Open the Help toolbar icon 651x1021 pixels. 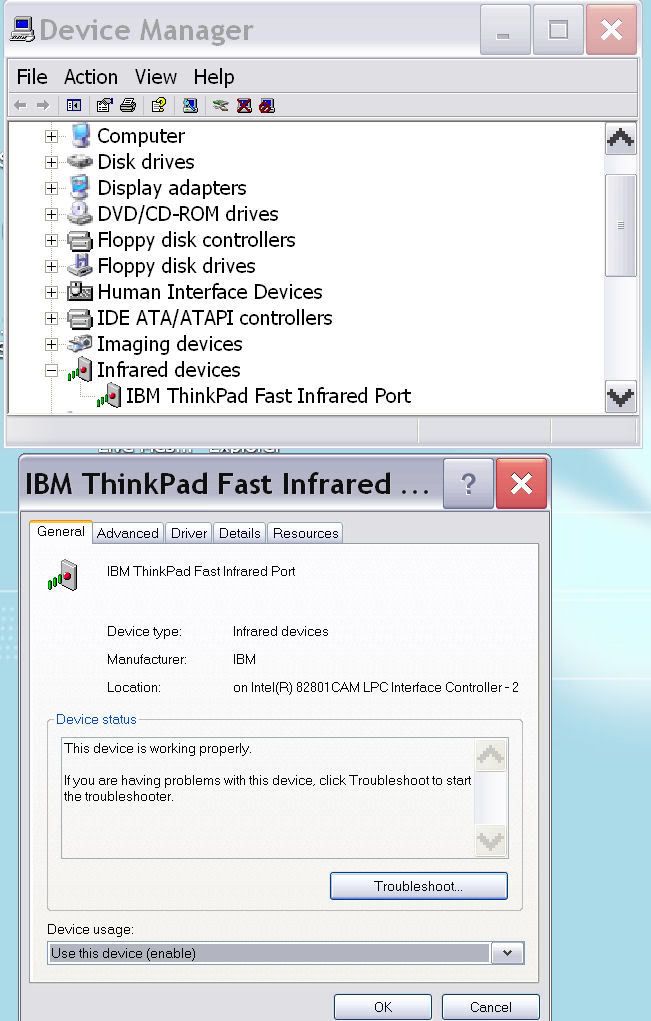coord(158,105)
